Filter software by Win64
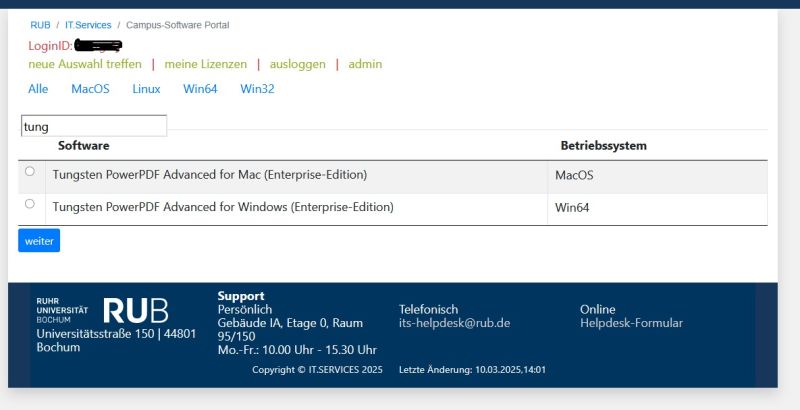This screenshot has width=800, height=410. (x=201, y=89)
